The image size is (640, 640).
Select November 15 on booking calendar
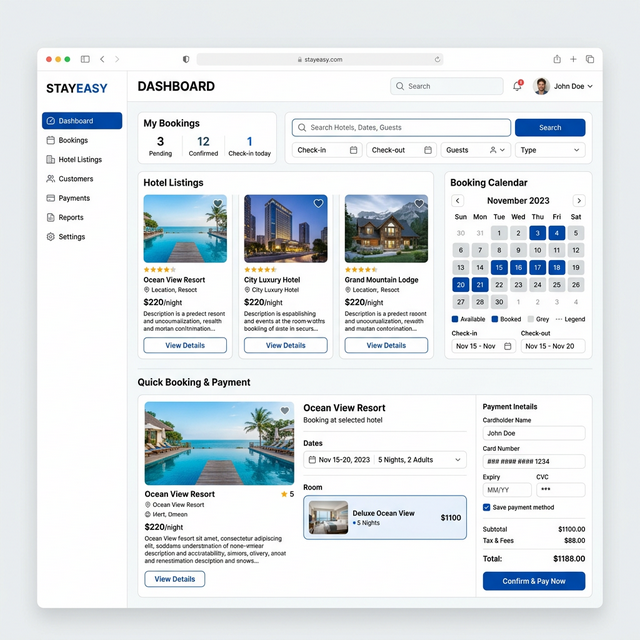point(499,267)
